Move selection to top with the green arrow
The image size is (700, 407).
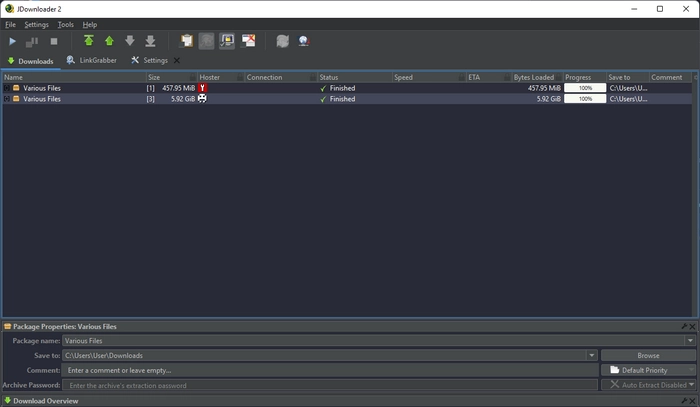pyautogui.click(x=89, y=41)
